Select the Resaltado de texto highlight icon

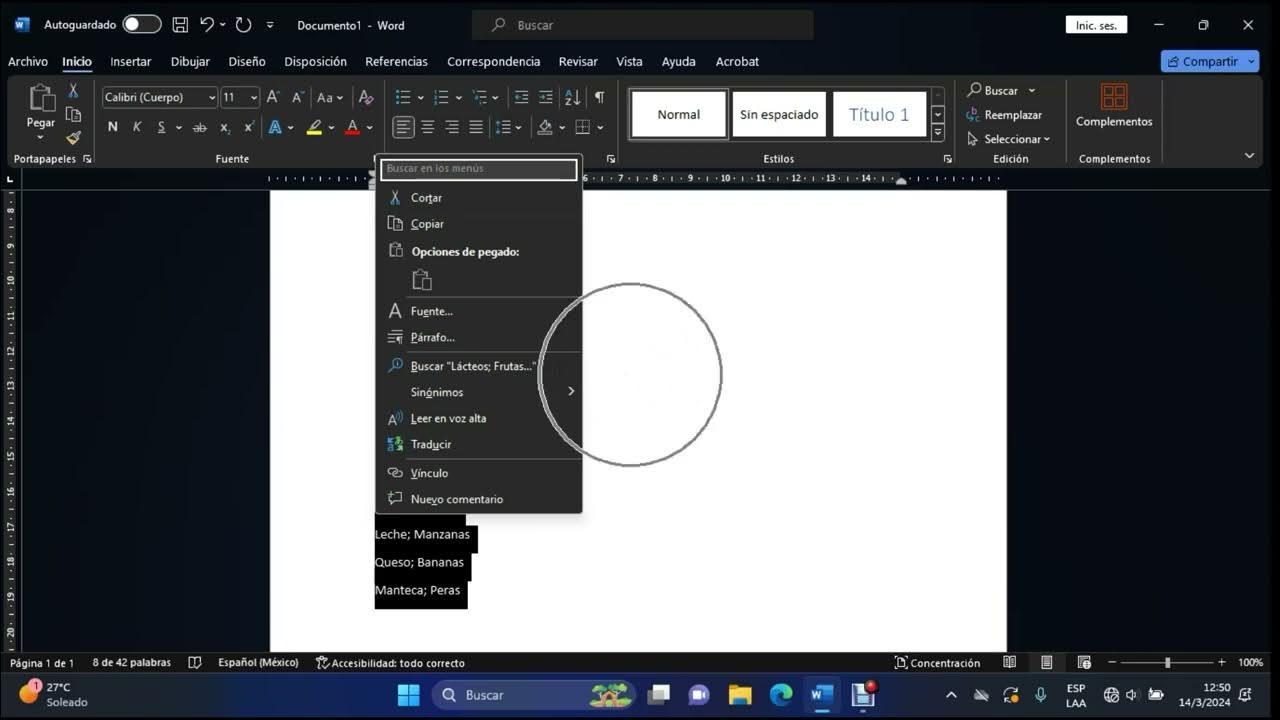313,127
